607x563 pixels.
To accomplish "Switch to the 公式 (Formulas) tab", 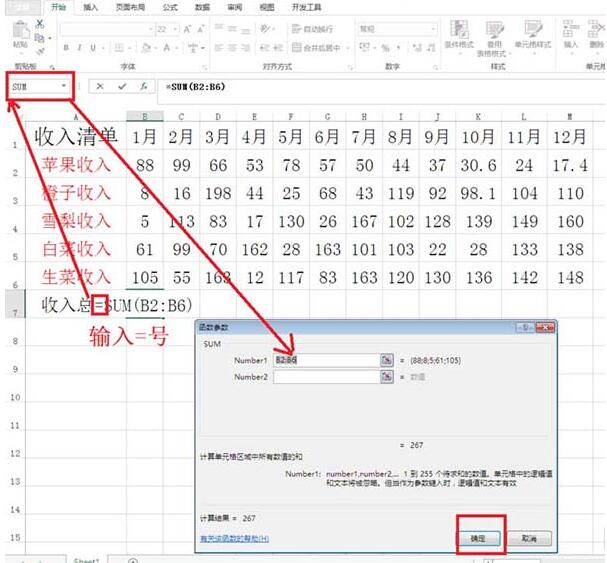I will pos(170,7).
